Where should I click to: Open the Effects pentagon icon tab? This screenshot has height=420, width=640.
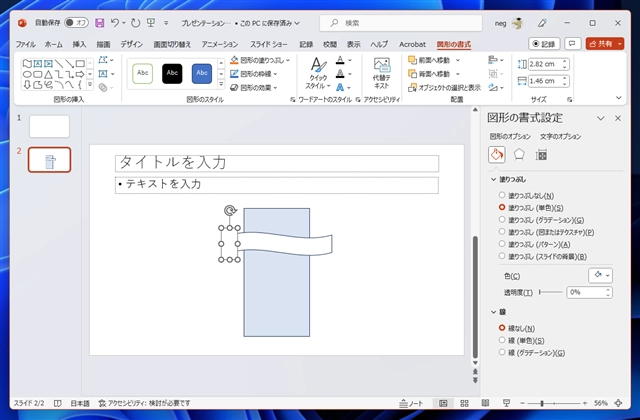(x=519, y=155)
